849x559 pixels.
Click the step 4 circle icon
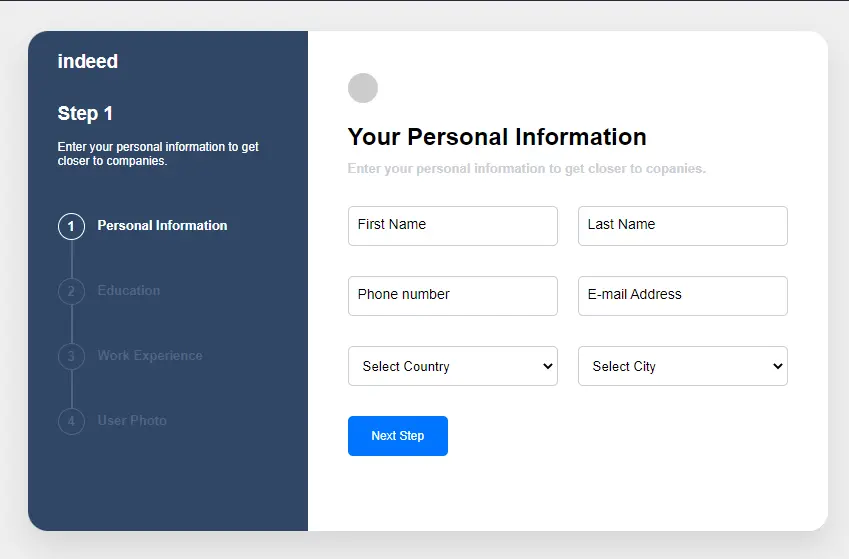pyautogui.click(x=71, y=421)
